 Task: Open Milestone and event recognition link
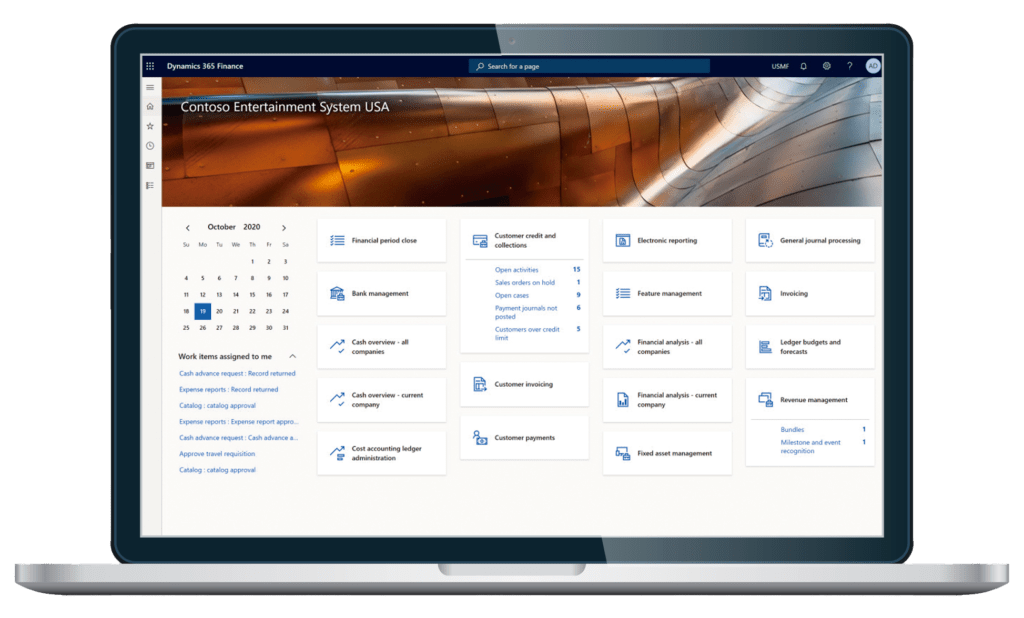(x=810, y=447)
